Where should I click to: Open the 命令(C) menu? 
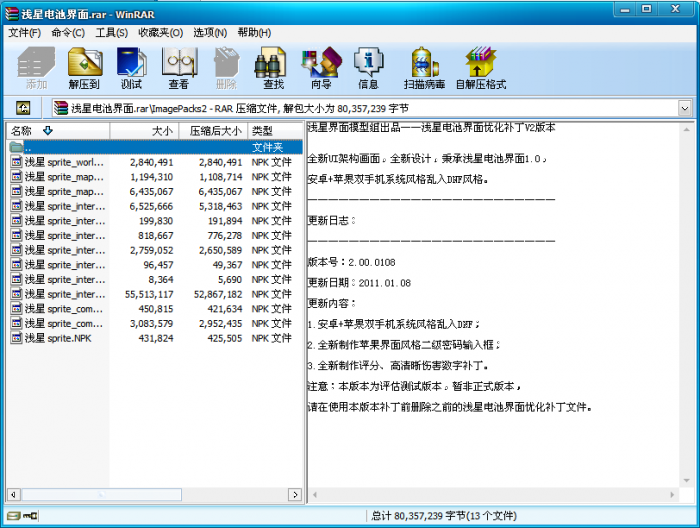tap(68, 33)
